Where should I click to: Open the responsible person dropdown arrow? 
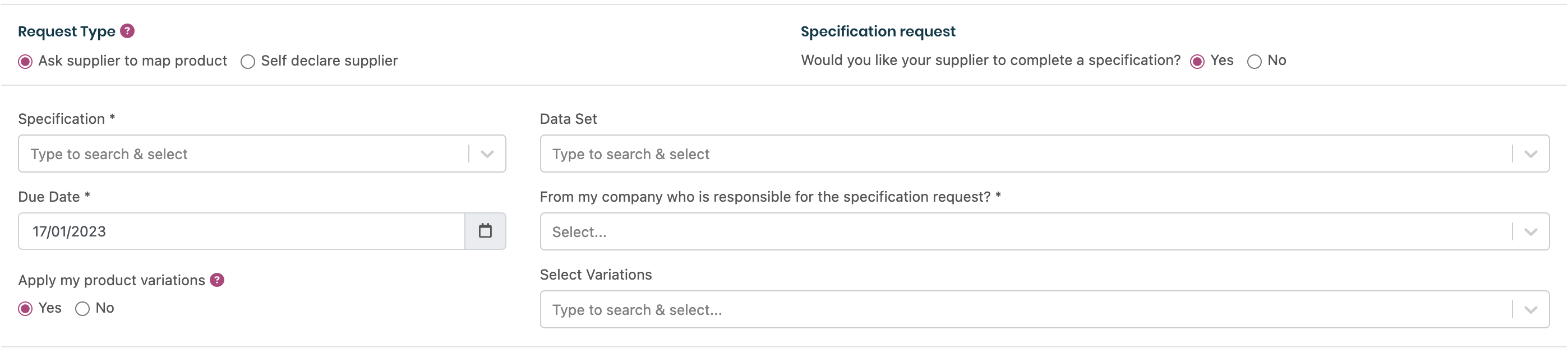(1531, 232)
